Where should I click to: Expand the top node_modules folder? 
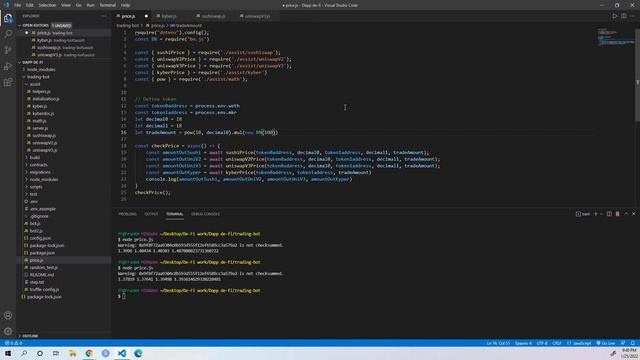pyautogui.click(x=41, y=70)
